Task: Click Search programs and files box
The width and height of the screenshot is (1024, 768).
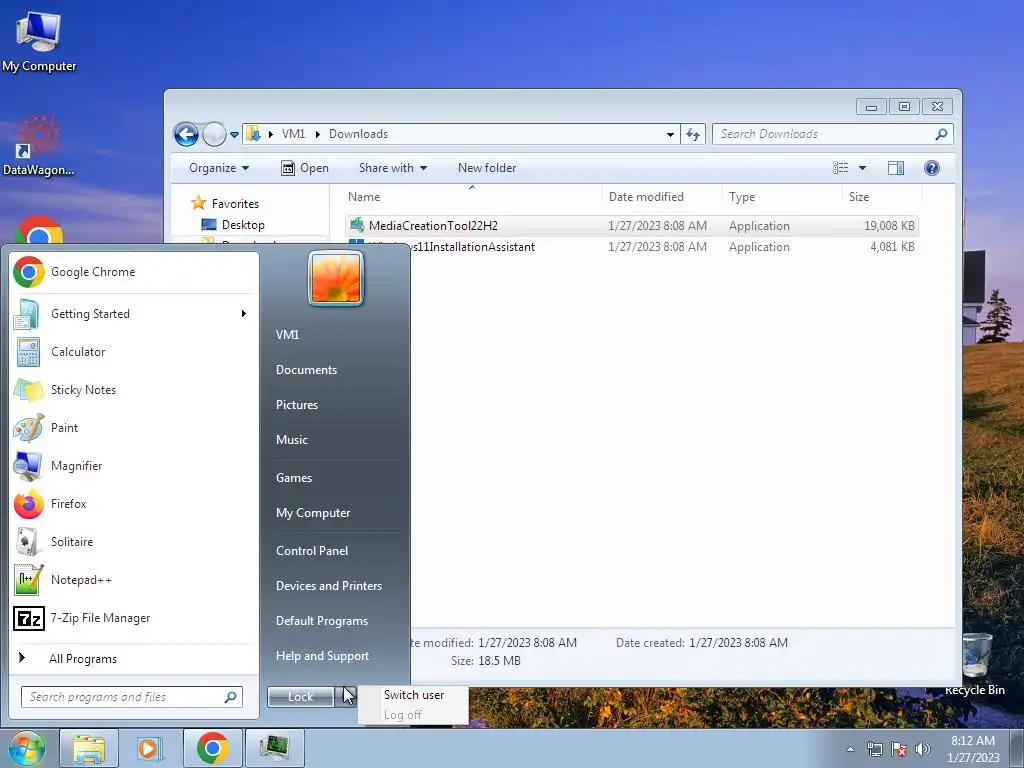Action: point(132,697)
